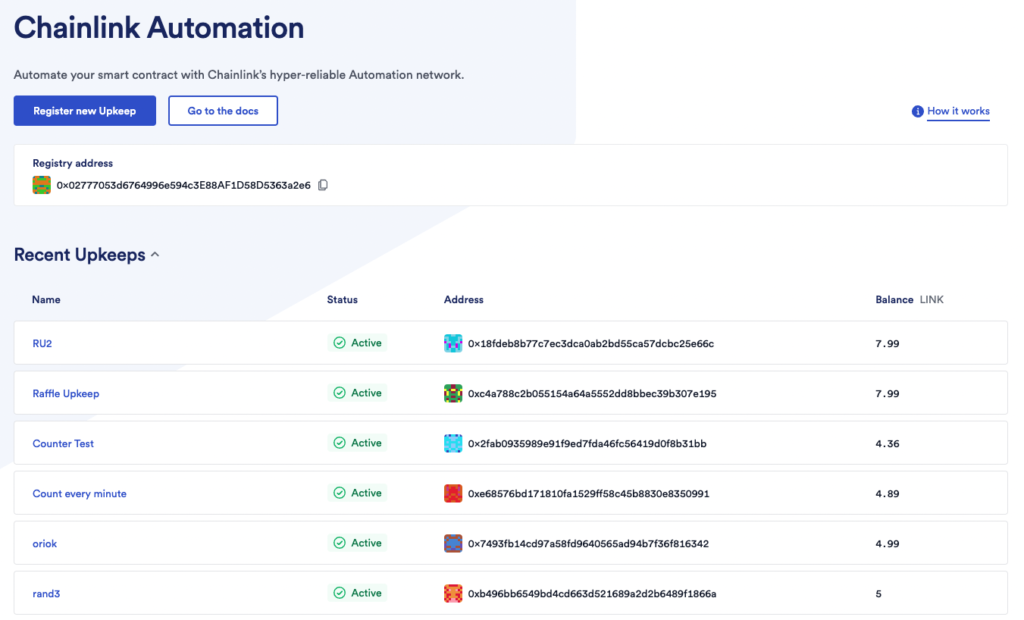The width and height of the screenshot is (1024, 620).
Task: Click the 4.36 balance value
Action: coord(888,444)
